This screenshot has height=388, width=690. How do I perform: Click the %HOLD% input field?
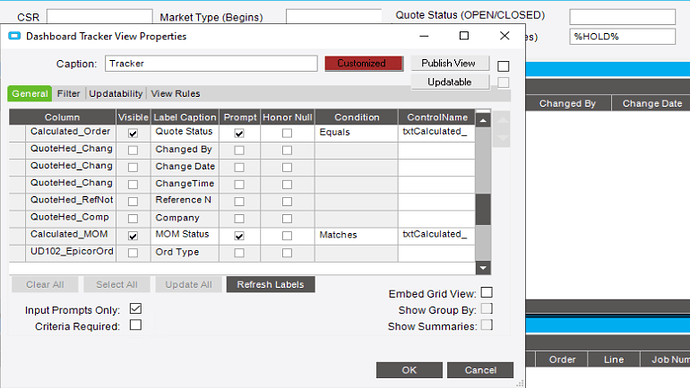[x=622, y=37]
